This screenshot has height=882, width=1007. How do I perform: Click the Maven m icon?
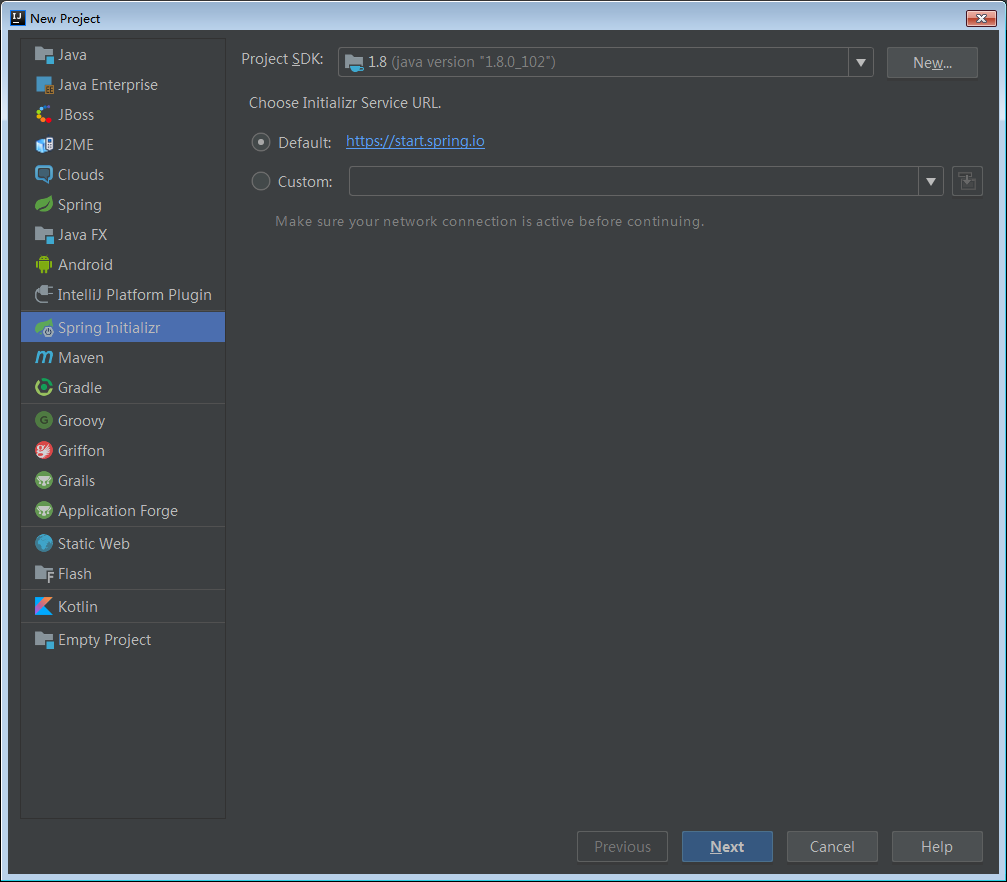[x=44, y=357]
